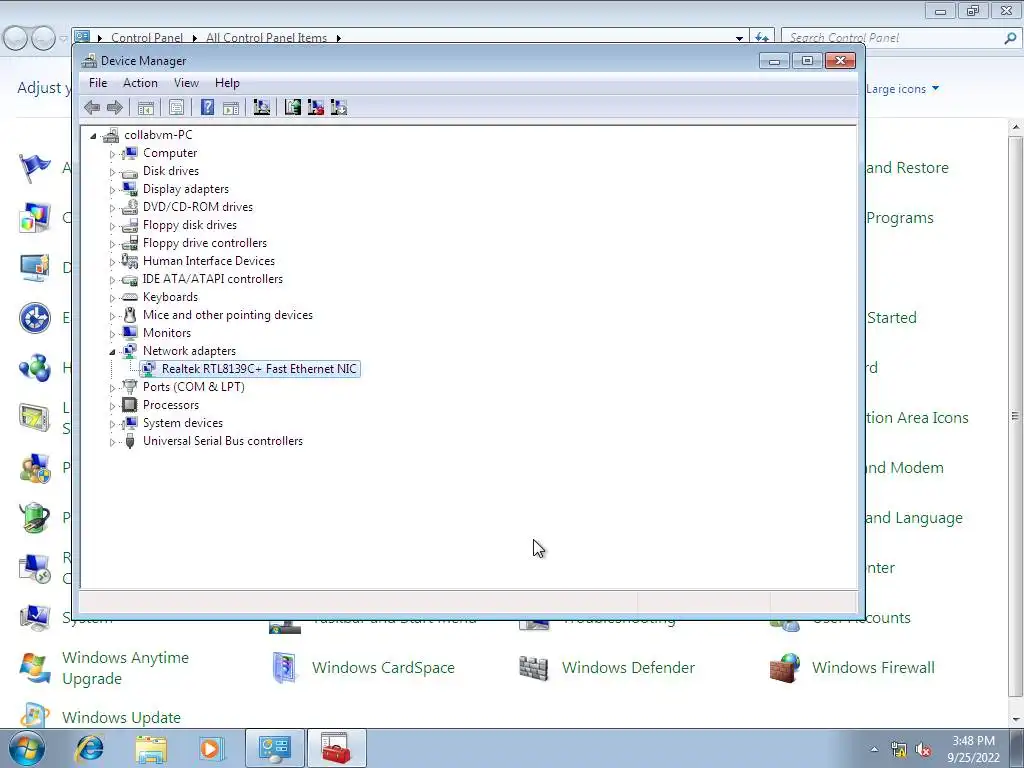
Task: Click All Control Panel Items breadcrumb
Action: 266,37
